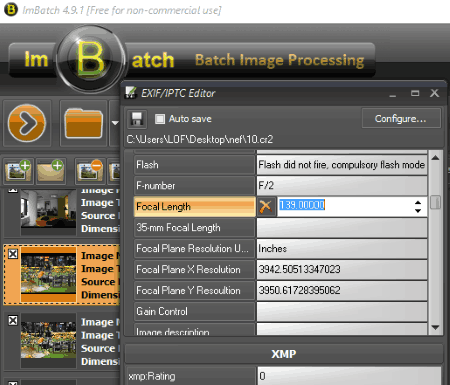
Task: Uncheck the checkbox of the highlighted orange image item
Action: point(13,254)
